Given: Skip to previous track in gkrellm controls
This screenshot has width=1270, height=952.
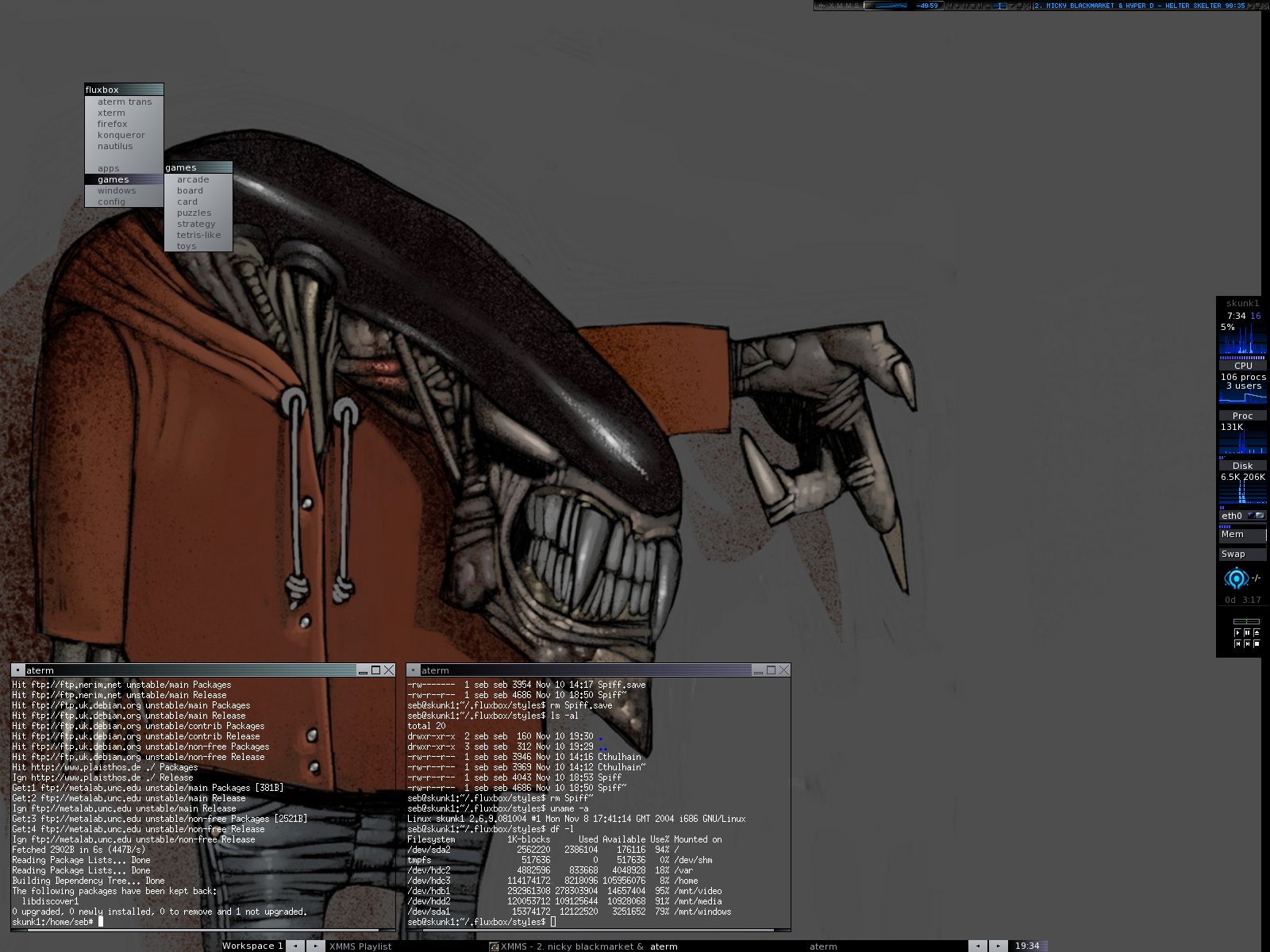Looking at the screenshot, I should (x=1237, y=643).
